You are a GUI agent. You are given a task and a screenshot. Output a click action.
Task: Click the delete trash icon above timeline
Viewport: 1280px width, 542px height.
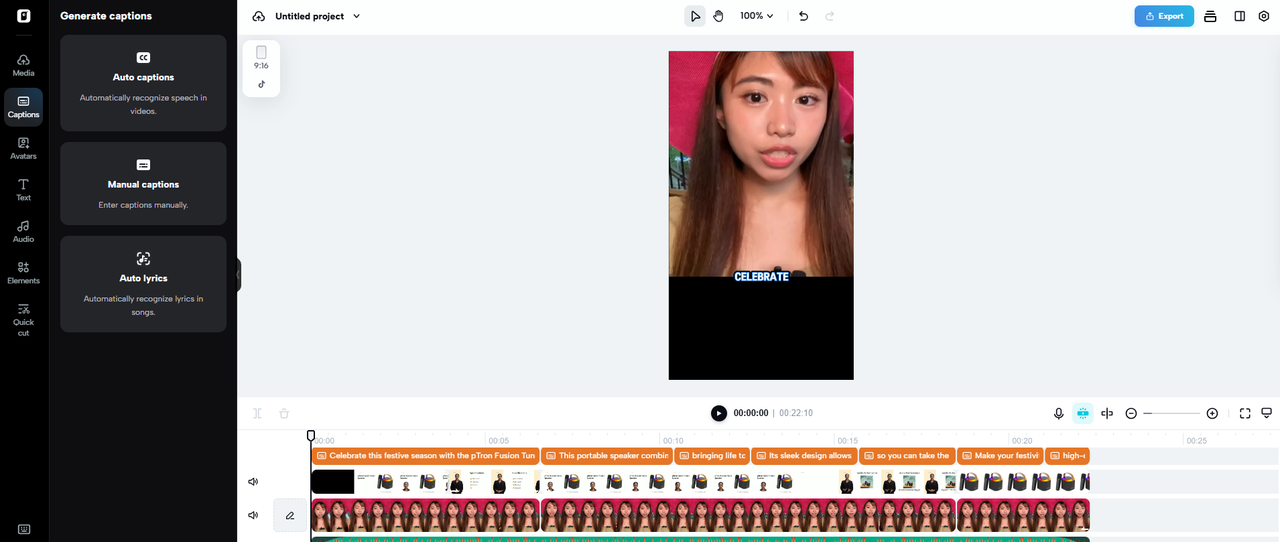284,413
